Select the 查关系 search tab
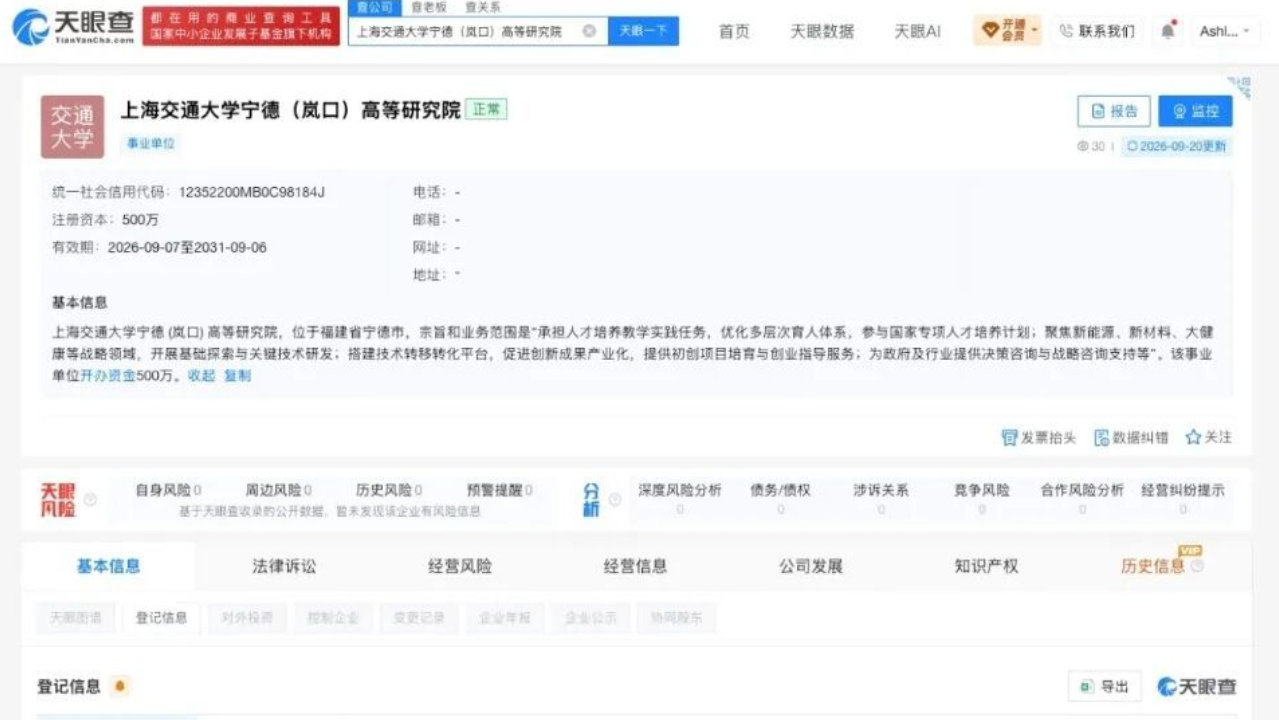Screen dimensions: 1279x720 point(483,7)
